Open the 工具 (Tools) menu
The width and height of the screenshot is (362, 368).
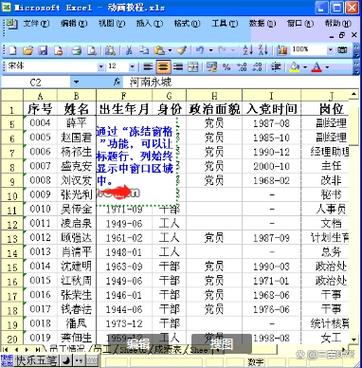(225, 24)
